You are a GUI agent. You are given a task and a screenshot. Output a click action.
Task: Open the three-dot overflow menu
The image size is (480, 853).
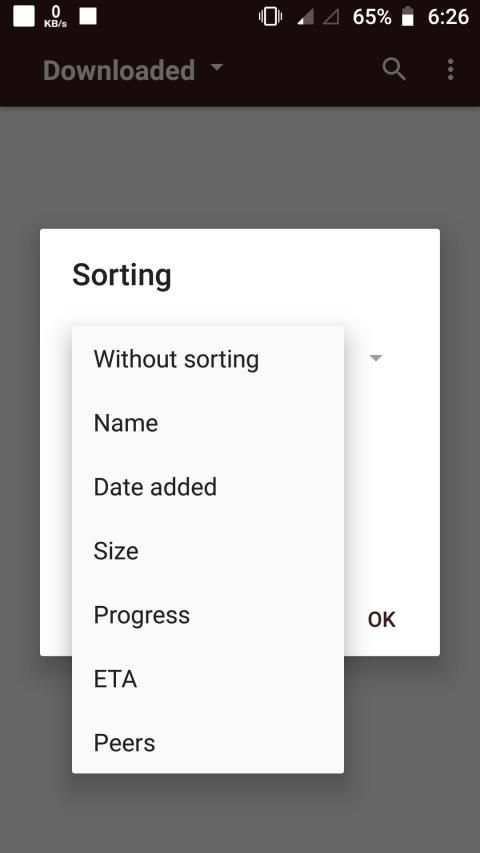[x=451, y=70]
